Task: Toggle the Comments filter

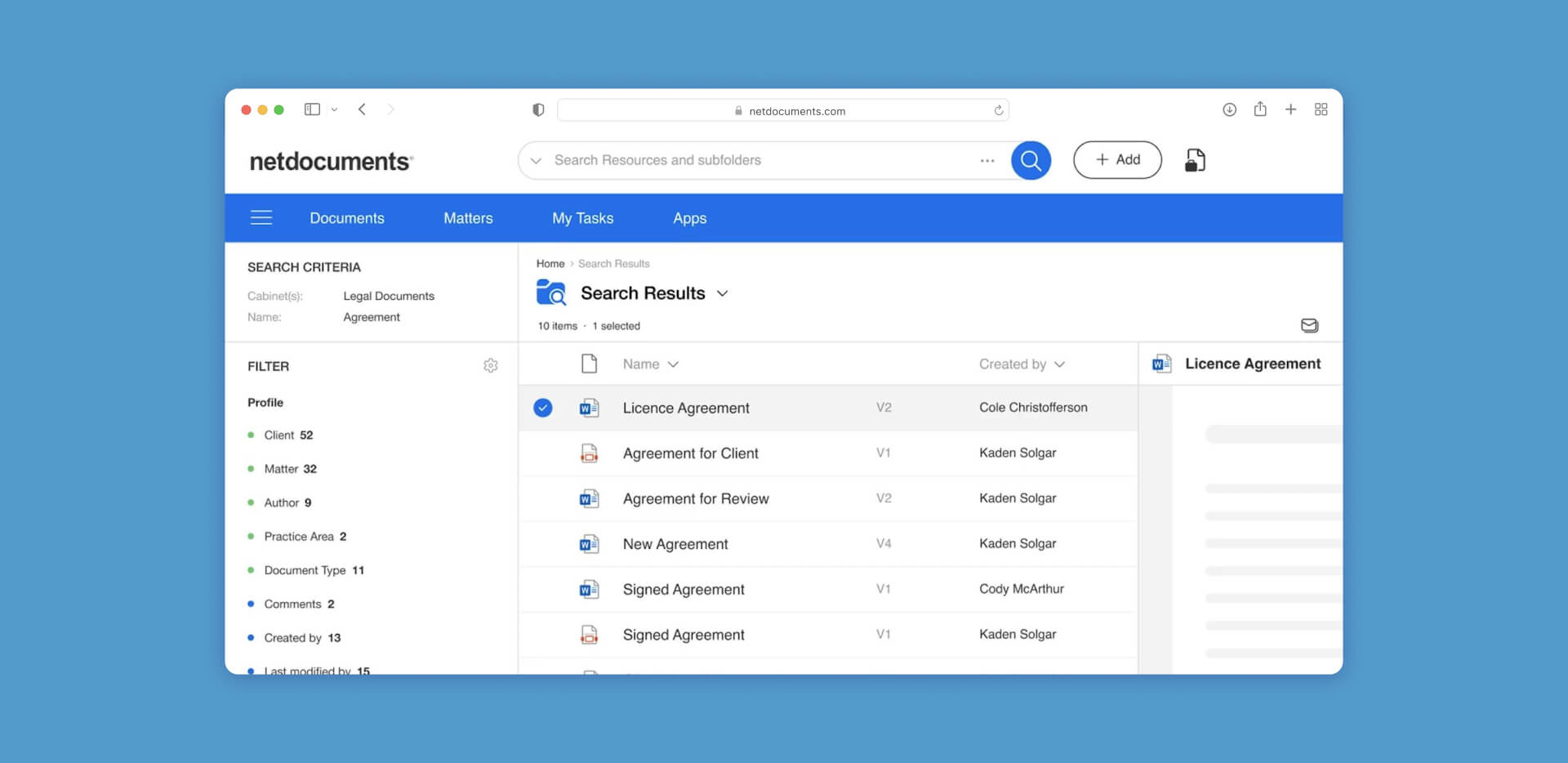Action: click(x=291, y=604)
